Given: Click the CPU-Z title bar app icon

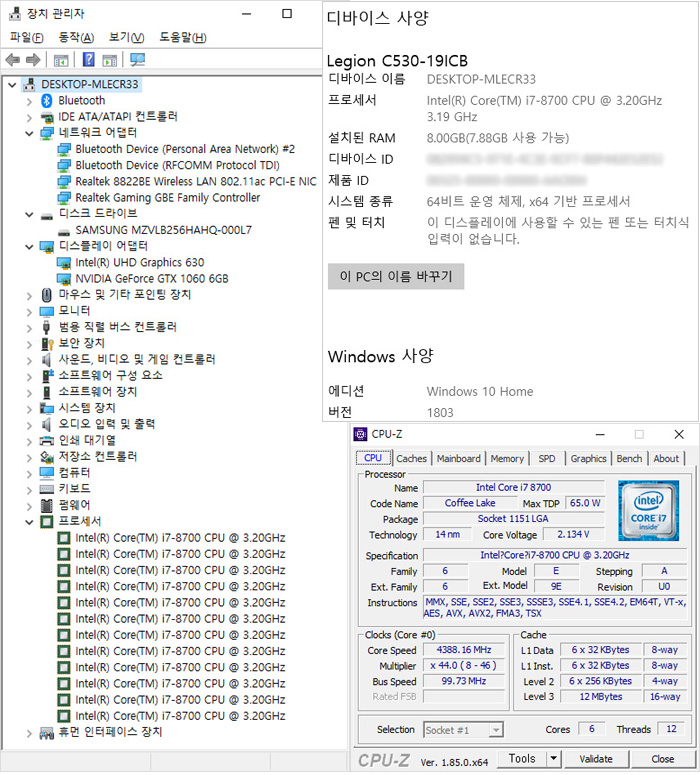Looking at the screenshot, I should [x=360, y=434].
